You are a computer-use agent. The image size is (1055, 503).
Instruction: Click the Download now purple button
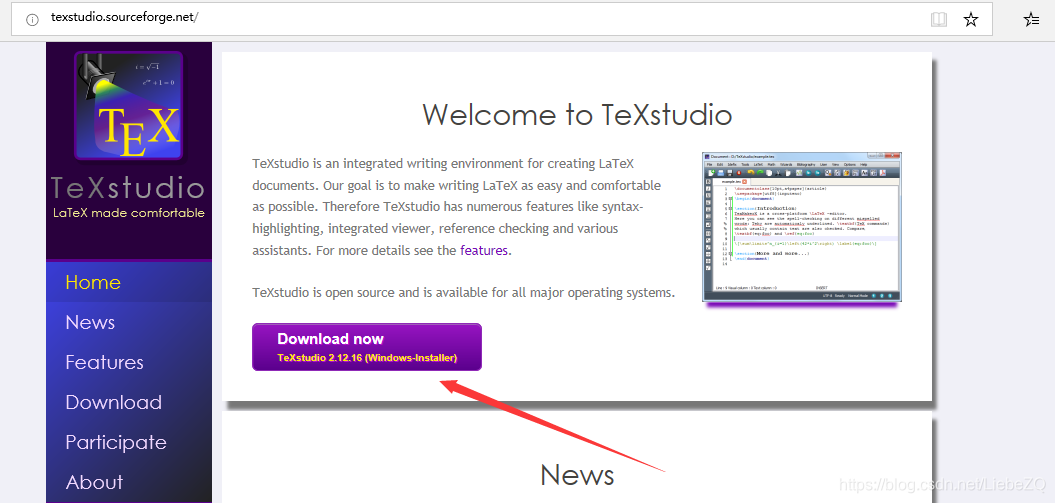pos(367,347)
